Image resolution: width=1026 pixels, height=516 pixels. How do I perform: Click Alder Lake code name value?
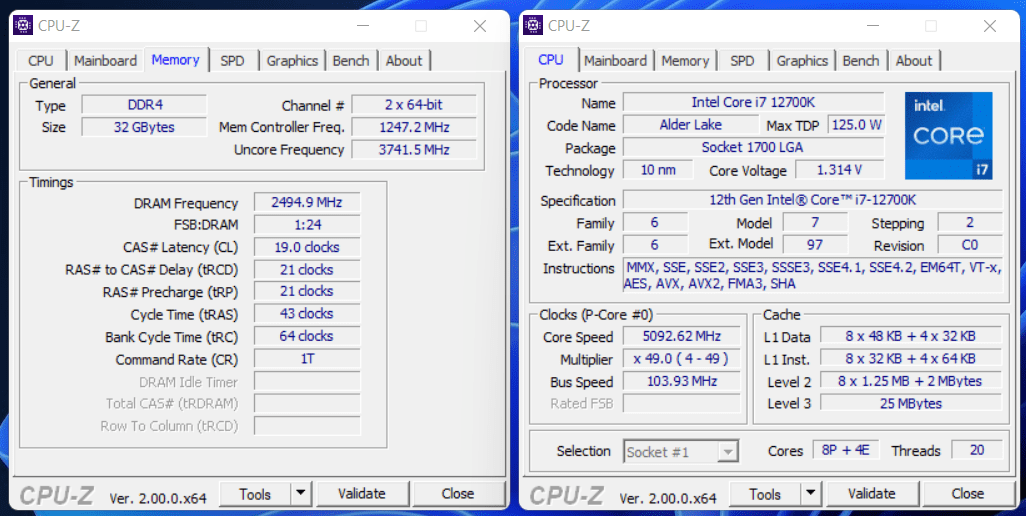(690, 124)
